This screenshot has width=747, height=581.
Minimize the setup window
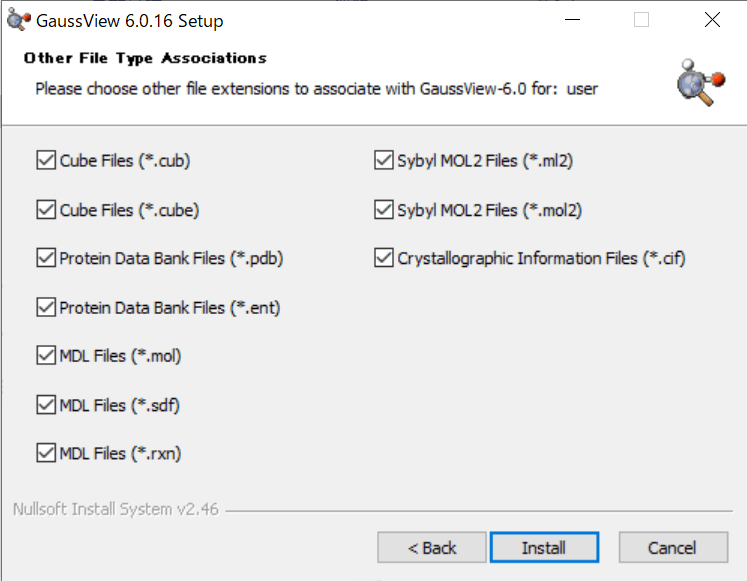[x=571, y=20]
